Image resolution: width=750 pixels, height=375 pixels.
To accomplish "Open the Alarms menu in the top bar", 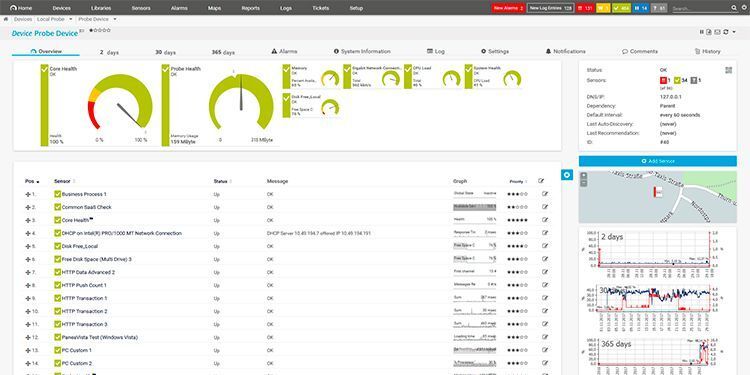I will [179, 8].
